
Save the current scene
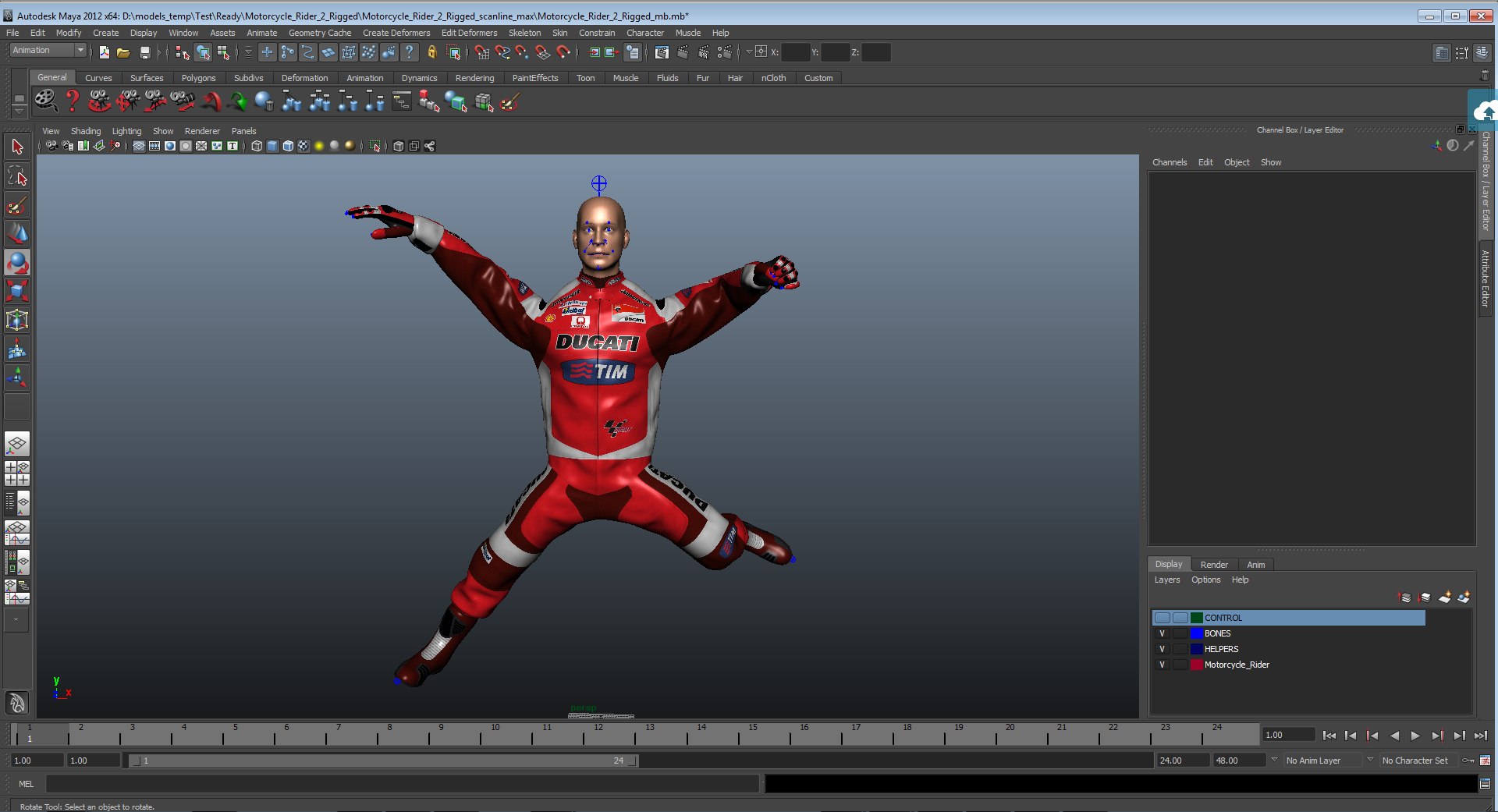coord(144,52)
